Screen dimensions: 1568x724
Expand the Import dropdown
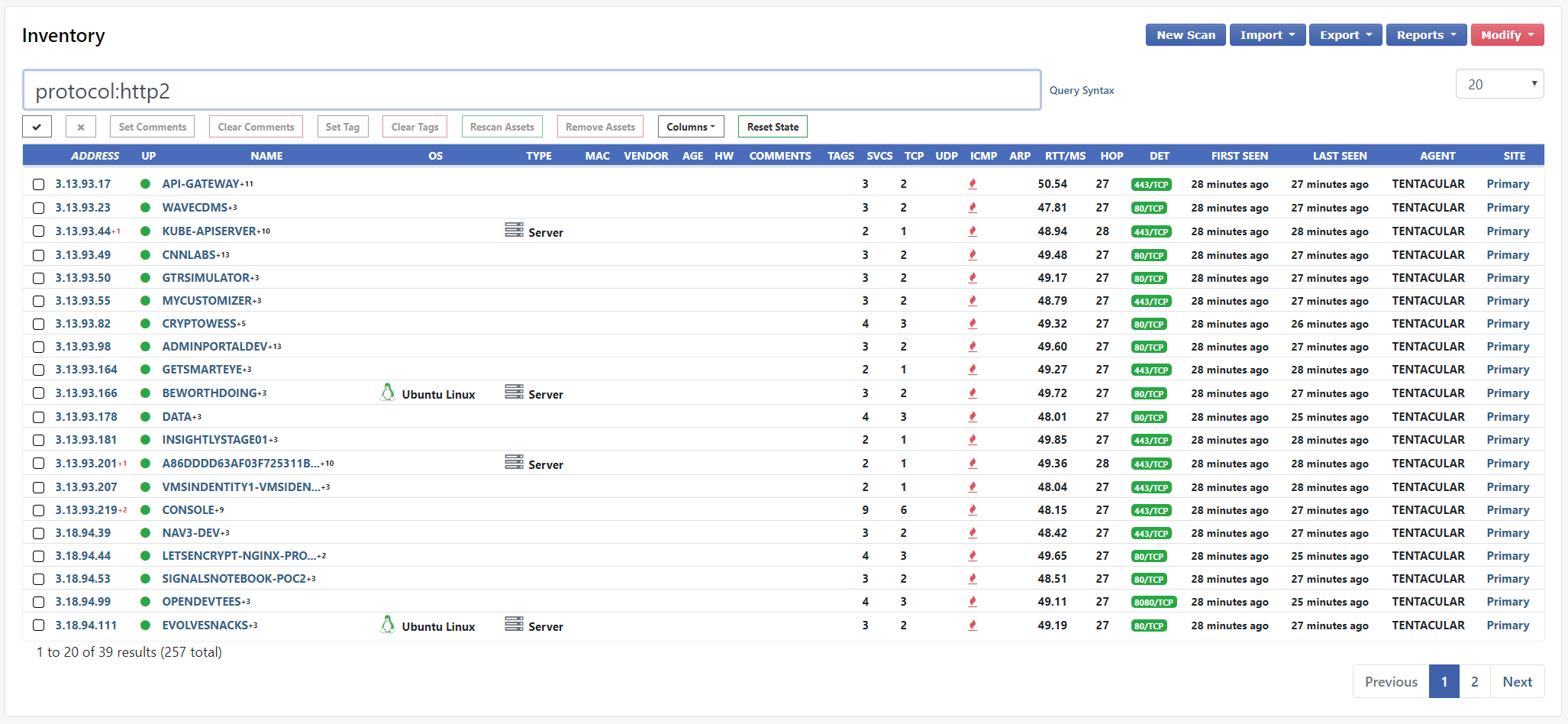(1266, 34)
